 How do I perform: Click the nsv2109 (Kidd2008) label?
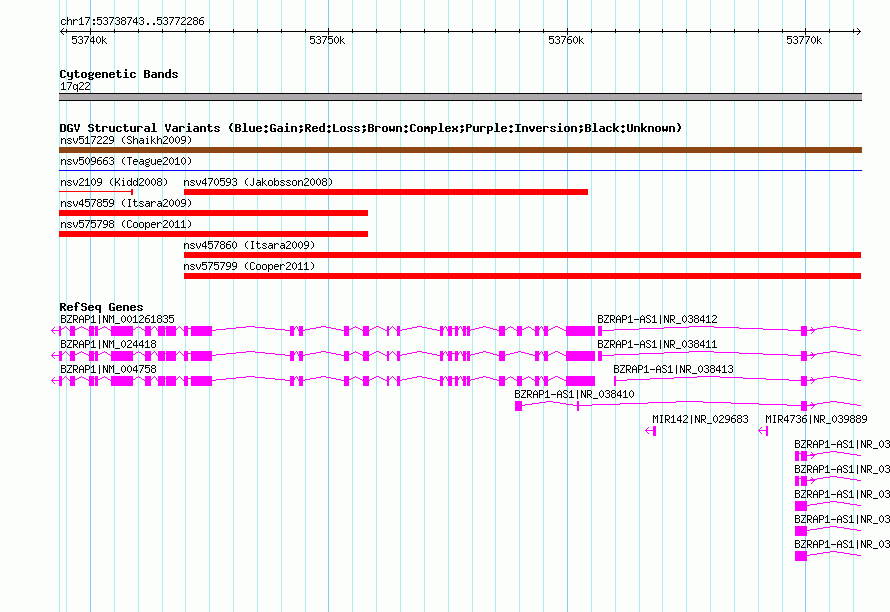[x=114, y=182]
